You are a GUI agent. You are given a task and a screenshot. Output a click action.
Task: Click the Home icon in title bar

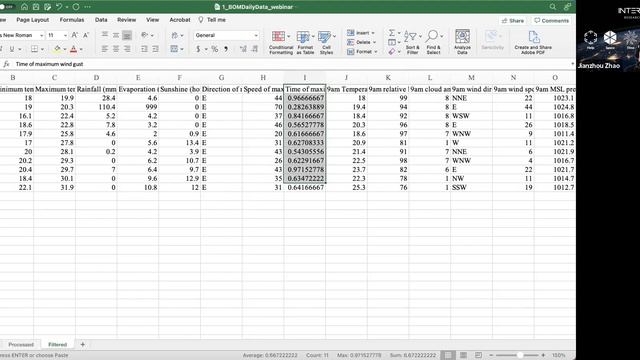tap(24, 7)
